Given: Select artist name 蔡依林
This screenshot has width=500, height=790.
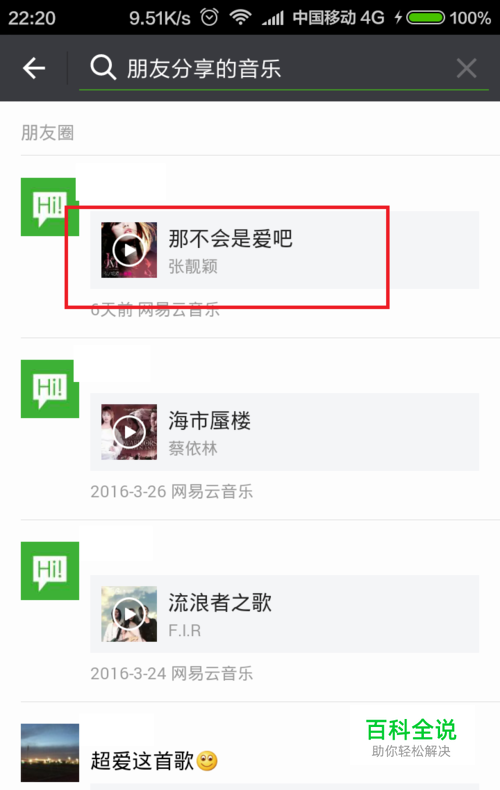Looking at the screenshot, I should click(193, 448).
